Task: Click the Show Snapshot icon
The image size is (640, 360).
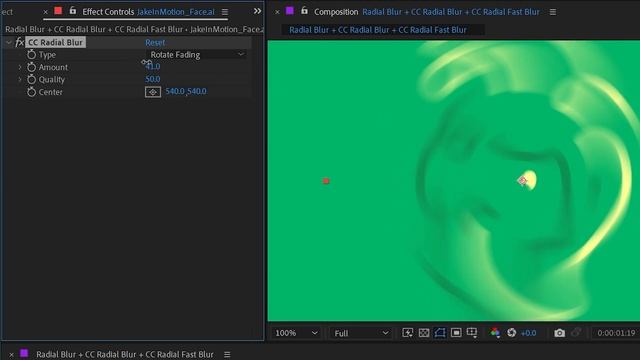Action: pyautogui.click(x=576, y=333)
